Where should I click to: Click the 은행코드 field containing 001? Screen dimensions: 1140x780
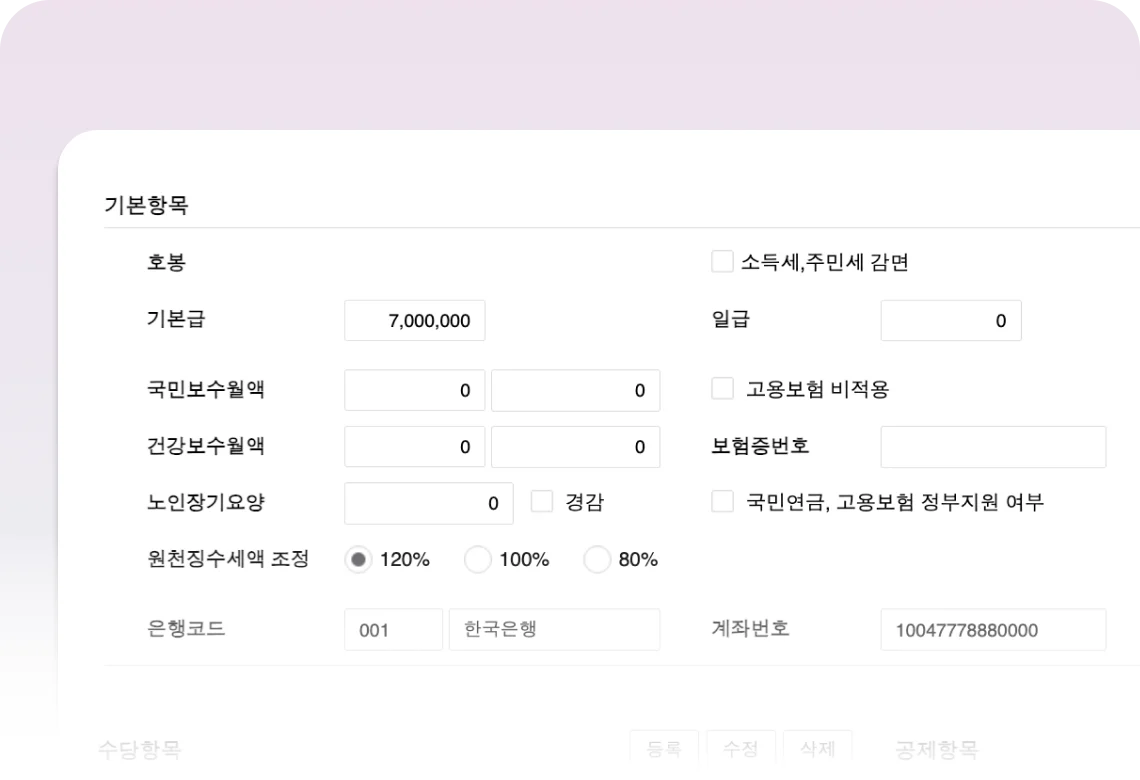[393, 630]
